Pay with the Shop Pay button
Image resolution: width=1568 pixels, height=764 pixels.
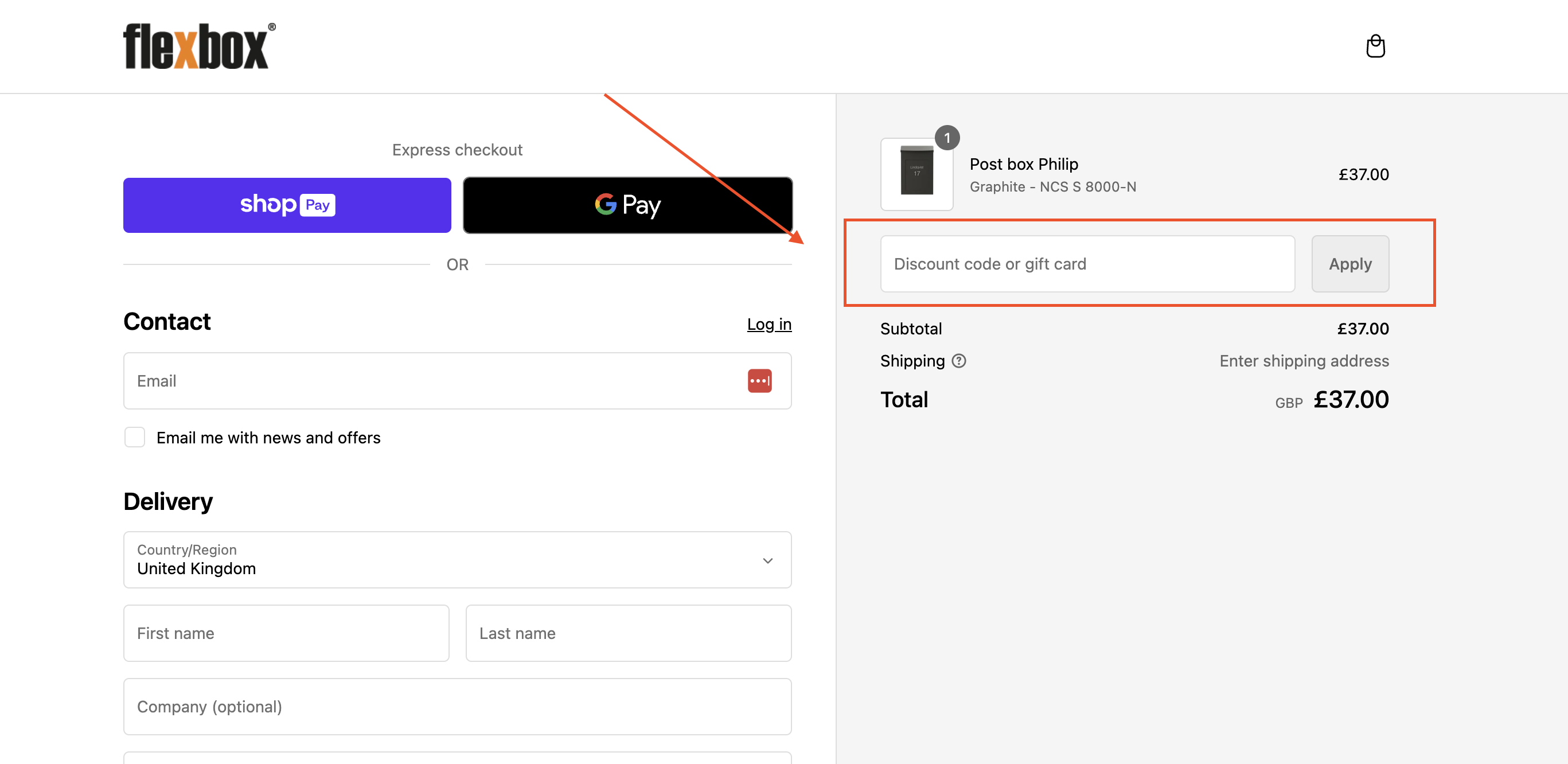pyautogui.click(x=287, y=205)
